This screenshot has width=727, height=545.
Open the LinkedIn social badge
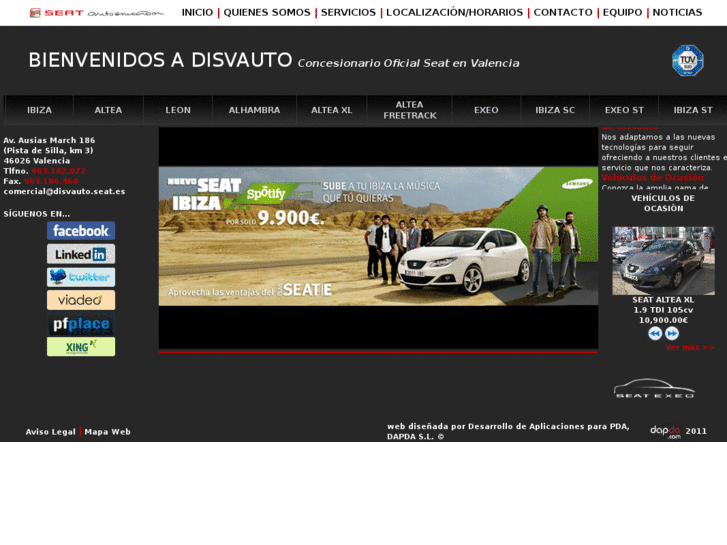tap(81, 254)
